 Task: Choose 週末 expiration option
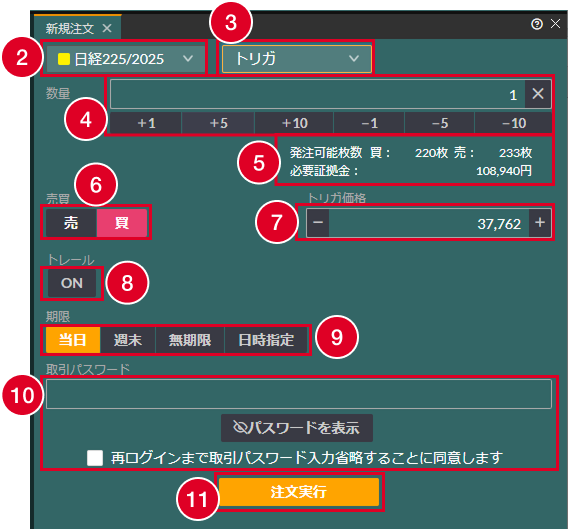point(128,340)
